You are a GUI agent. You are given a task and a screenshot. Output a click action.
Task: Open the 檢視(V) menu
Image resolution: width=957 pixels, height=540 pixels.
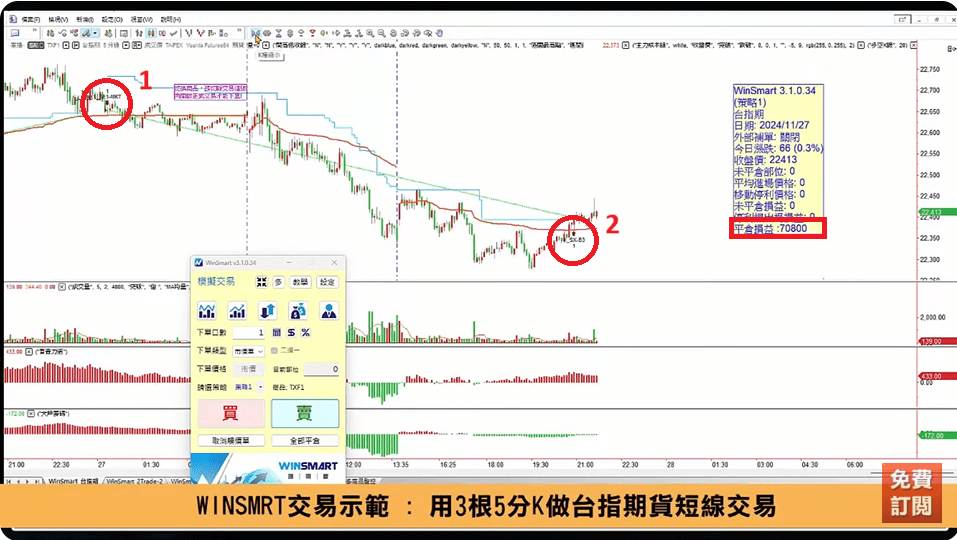point(58,20)
